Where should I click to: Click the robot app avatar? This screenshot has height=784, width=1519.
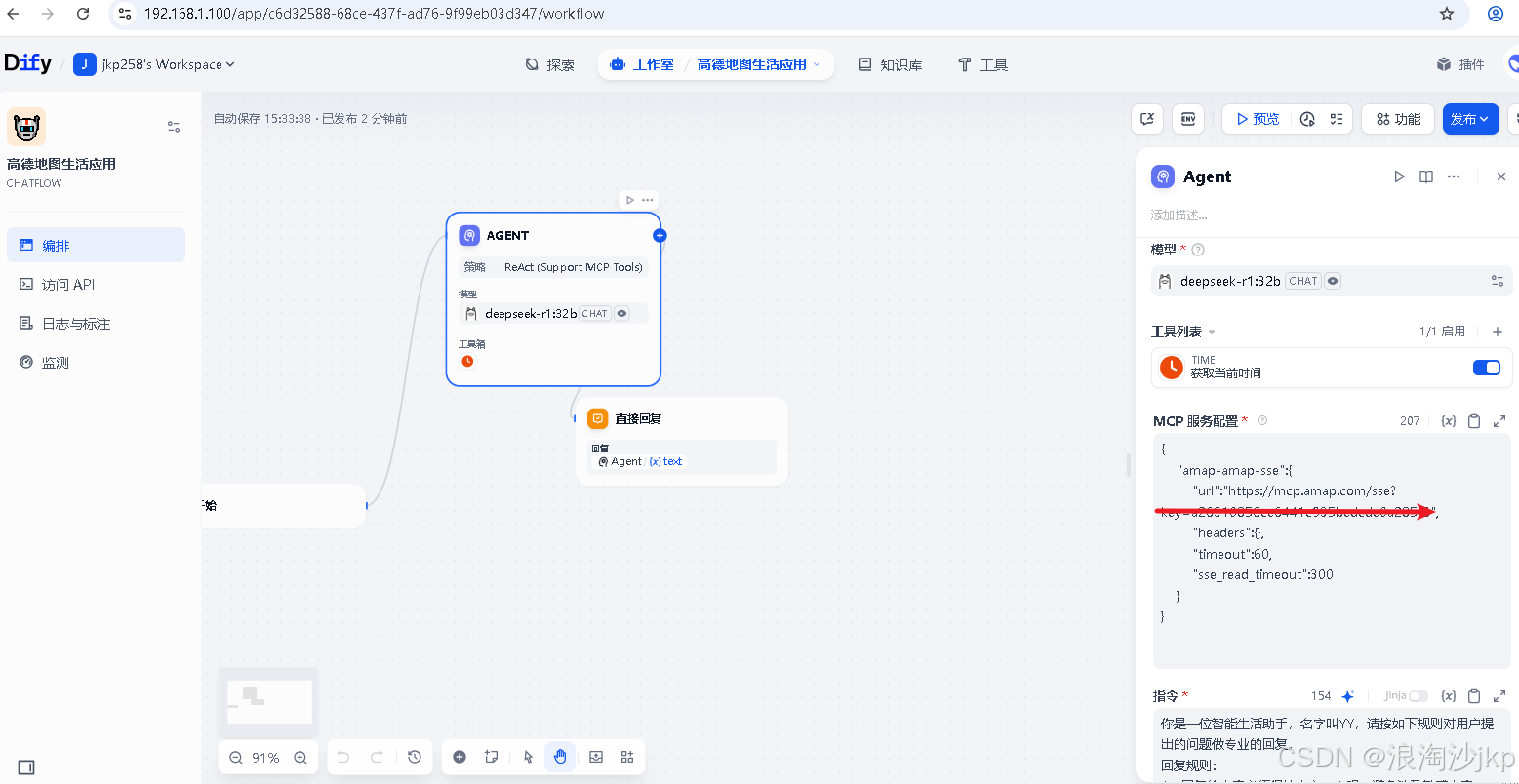[26, 127]
